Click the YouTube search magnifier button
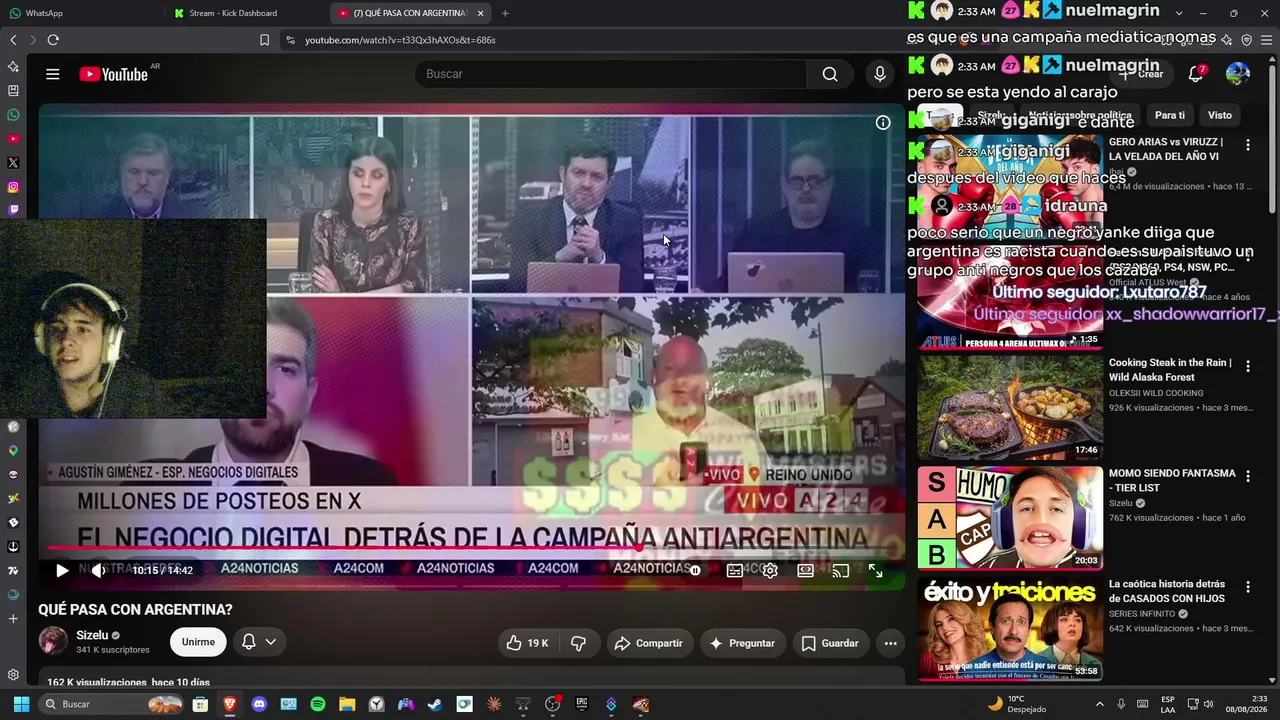The width and height of the screenshot is (1280, 720). tap(830, 74)
